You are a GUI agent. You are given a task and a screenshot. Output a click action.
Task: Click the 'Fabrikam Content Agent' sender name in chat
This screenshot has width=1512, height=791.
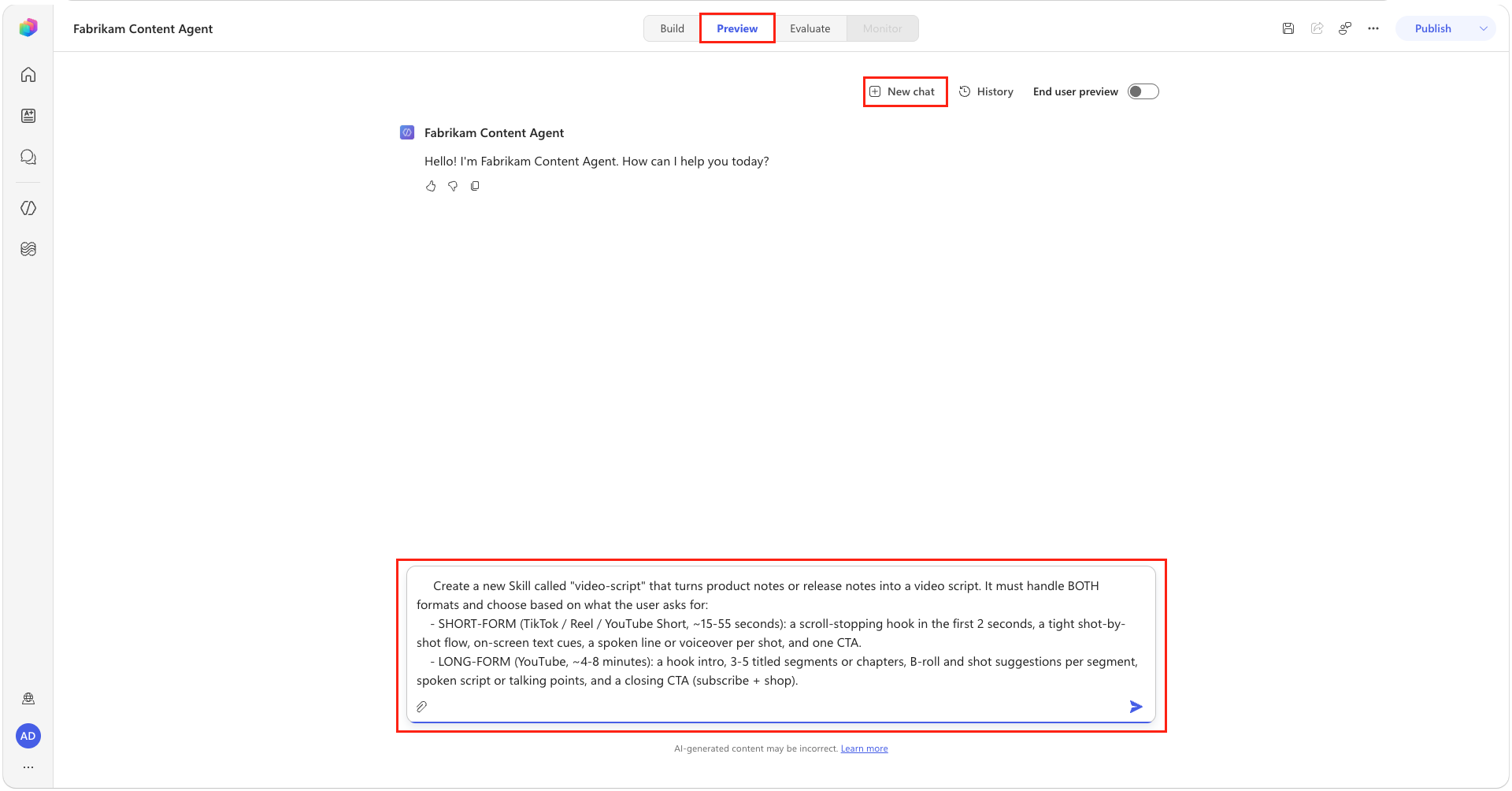(x=494, y=132)
